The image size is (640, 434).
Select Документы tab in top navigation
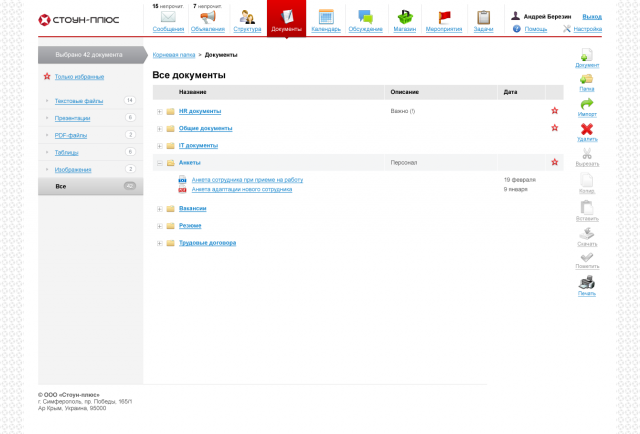(287, 18)
